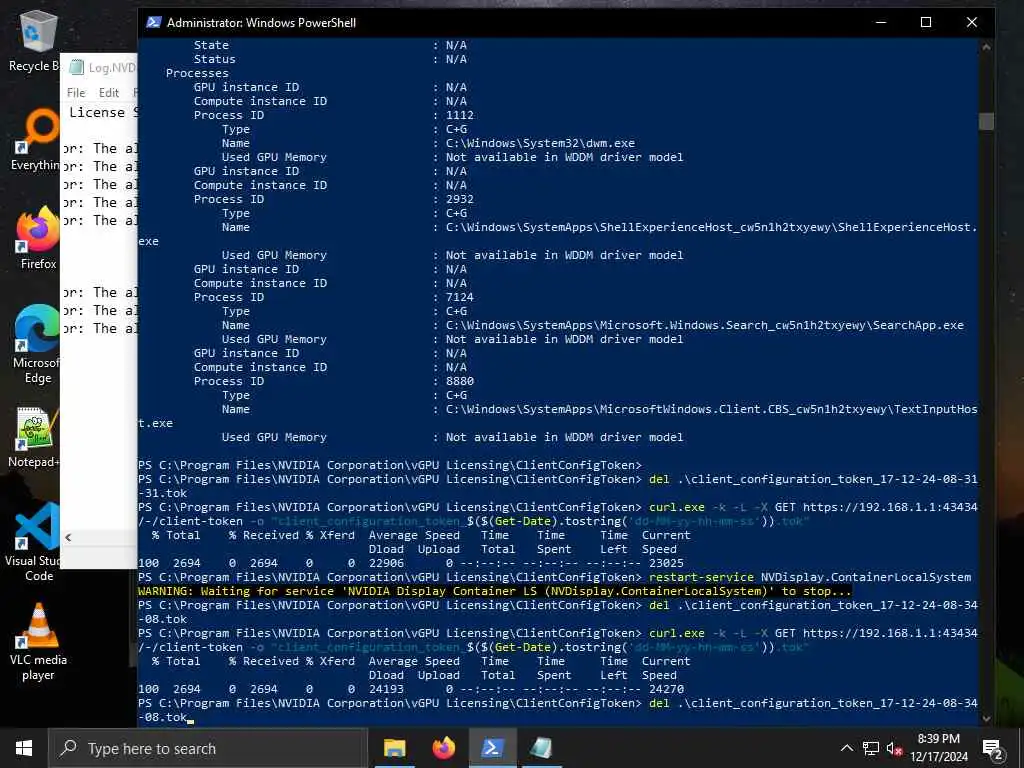Open the Everything search desktop icon
The height and width of the screenshot is (768, 1024).
[36, 140]
